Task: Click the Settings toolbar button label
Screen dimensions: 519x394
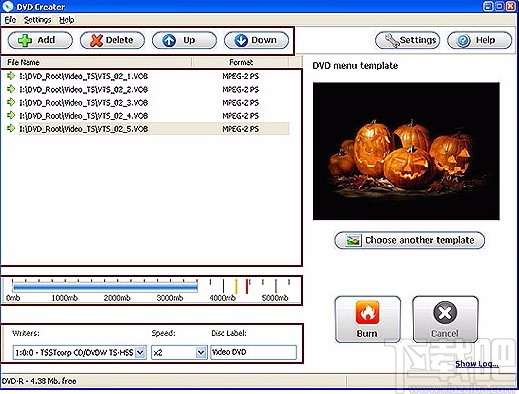Action: pos(418,40)
